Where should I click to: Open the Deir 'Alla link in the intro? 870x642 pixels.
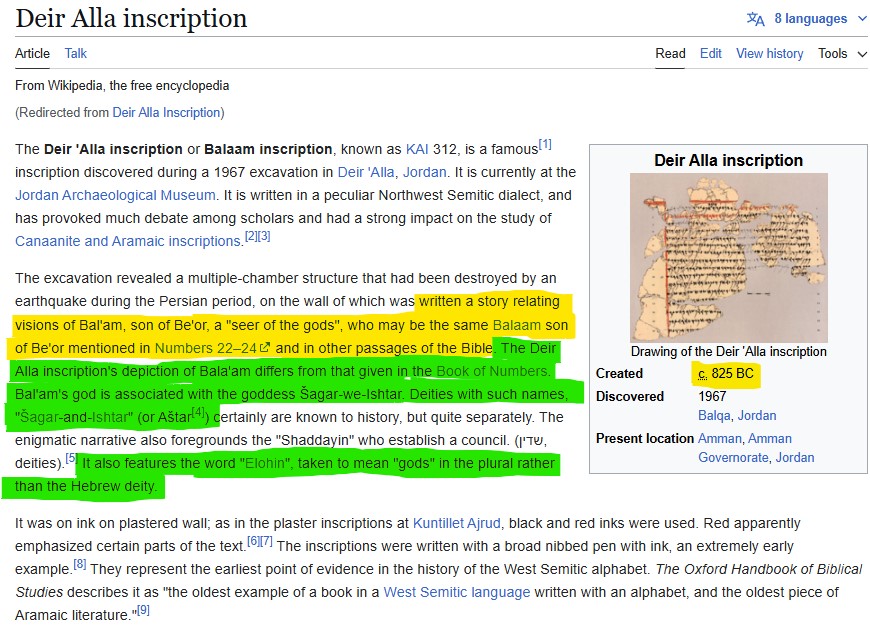click(x=366, y=172)
